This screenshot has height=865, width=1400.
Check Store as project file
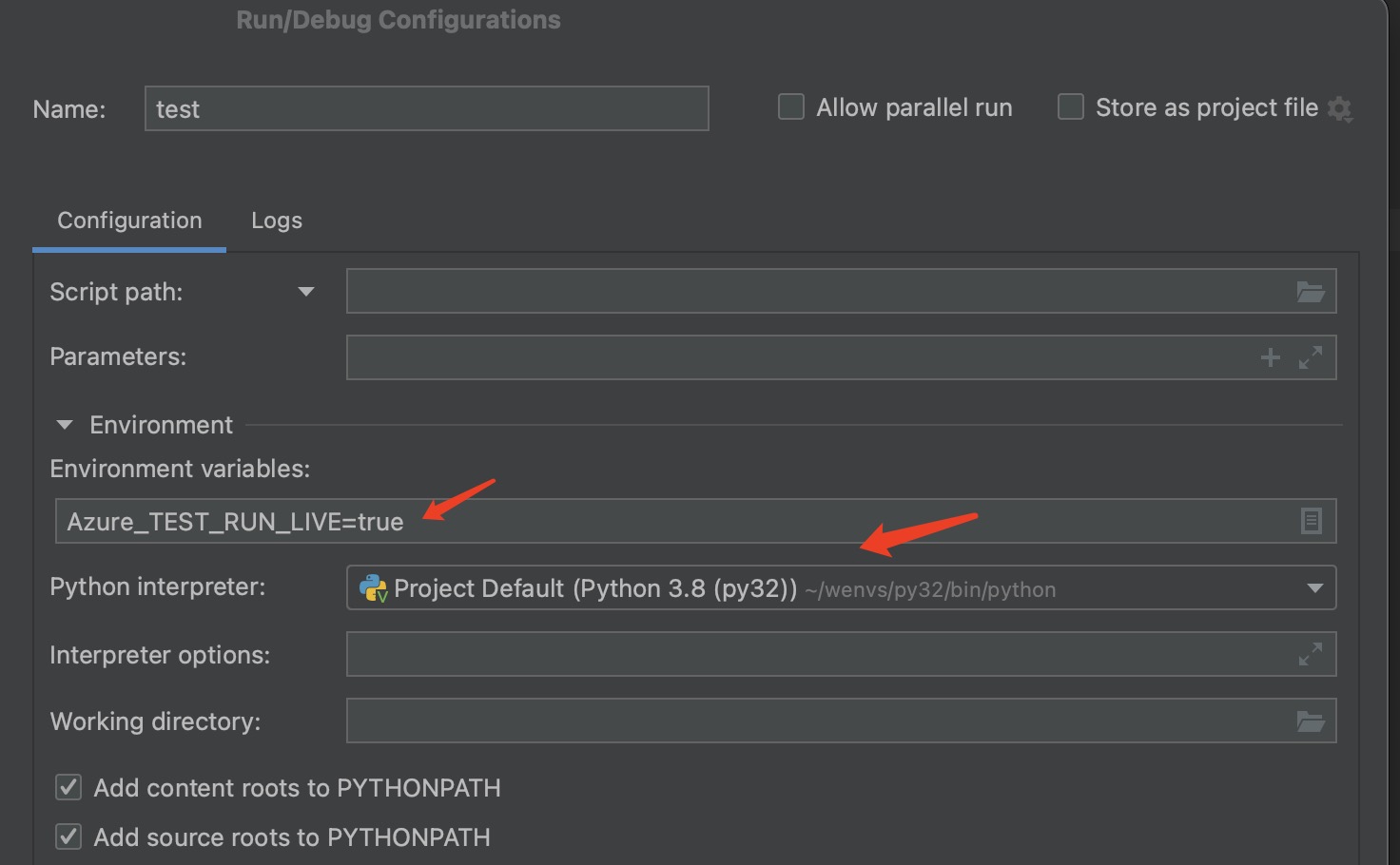1071,106
